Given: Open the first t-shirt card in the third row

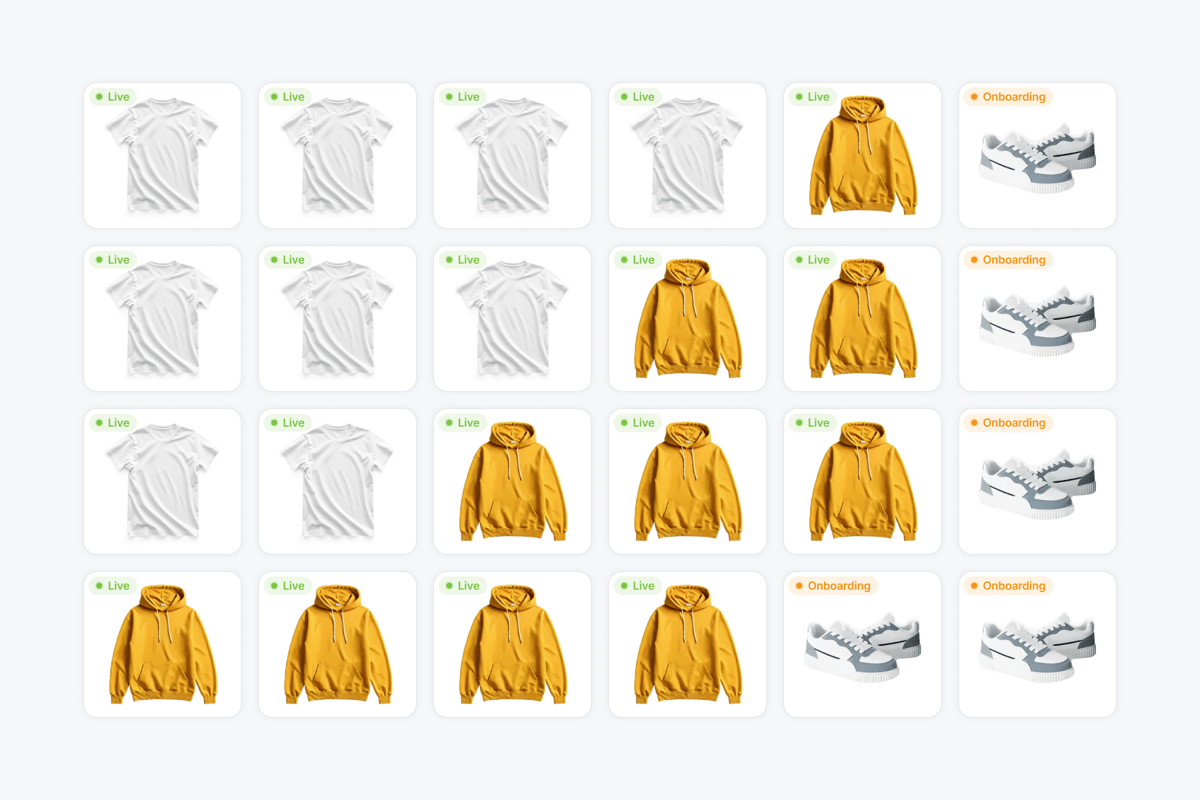Looking at the screenshot, I should click(162, 481).
